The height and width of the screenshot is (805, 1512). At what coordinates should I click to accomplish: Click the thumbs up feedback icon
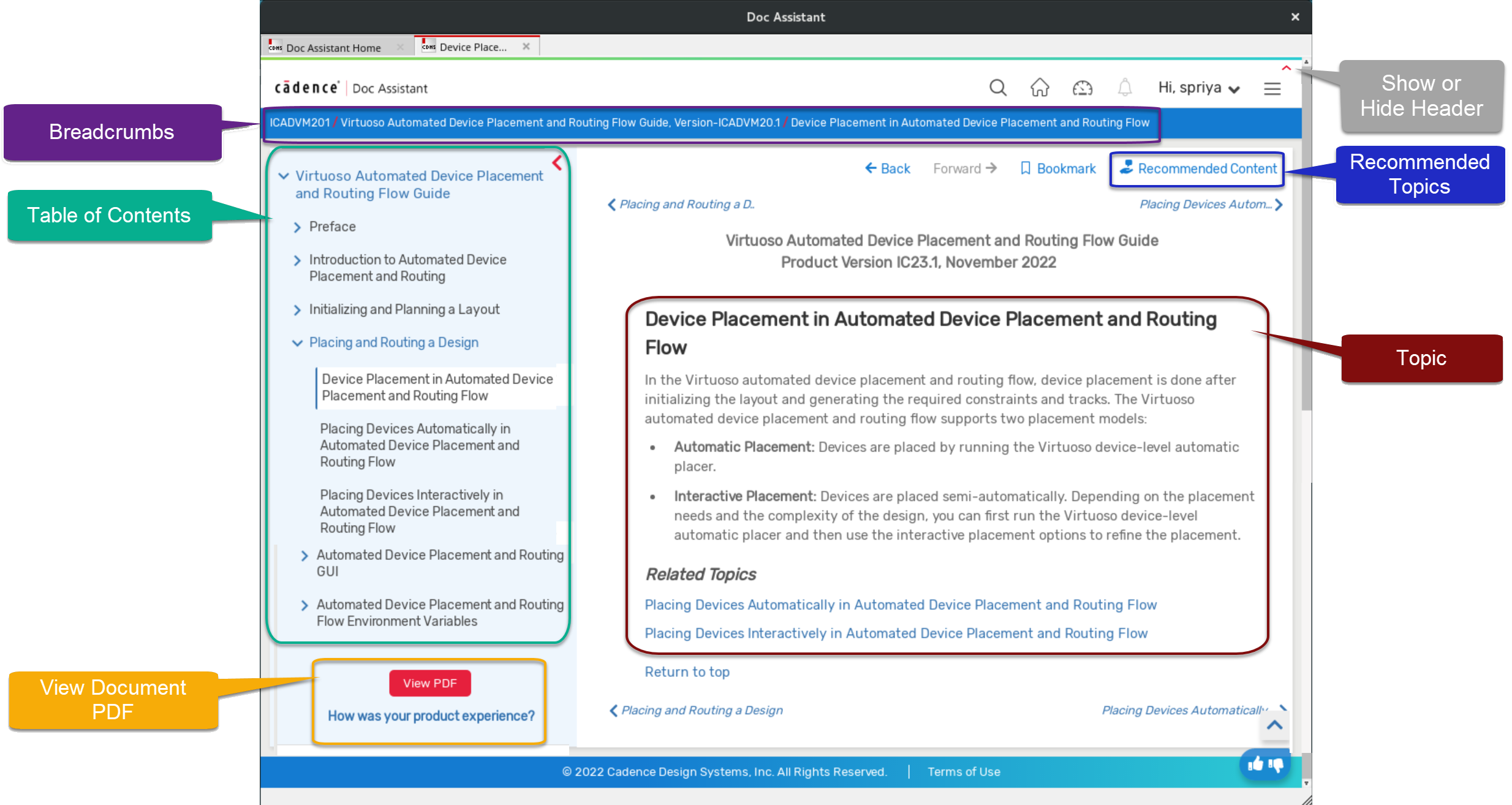coord(1256,763)
